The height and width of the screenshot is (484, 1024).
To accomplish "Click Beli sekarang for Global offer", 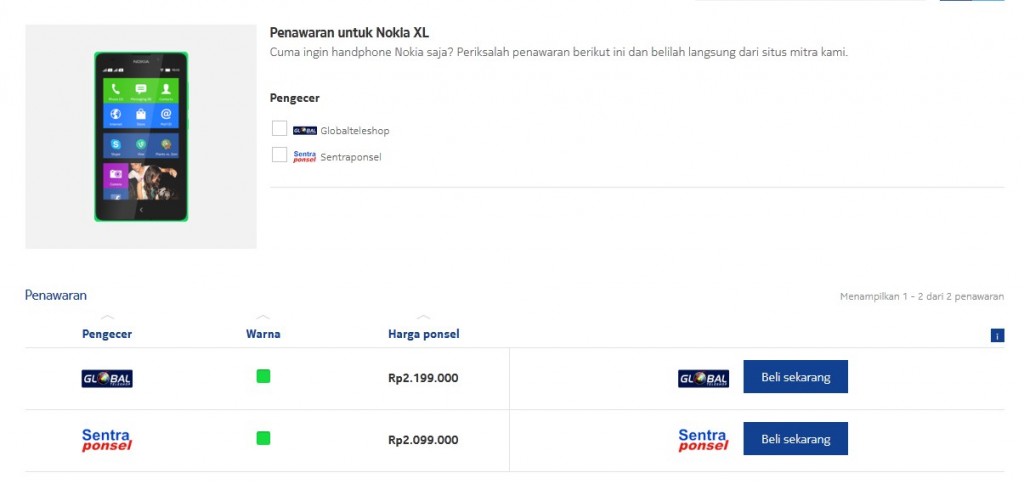I will tap(795, 377).
